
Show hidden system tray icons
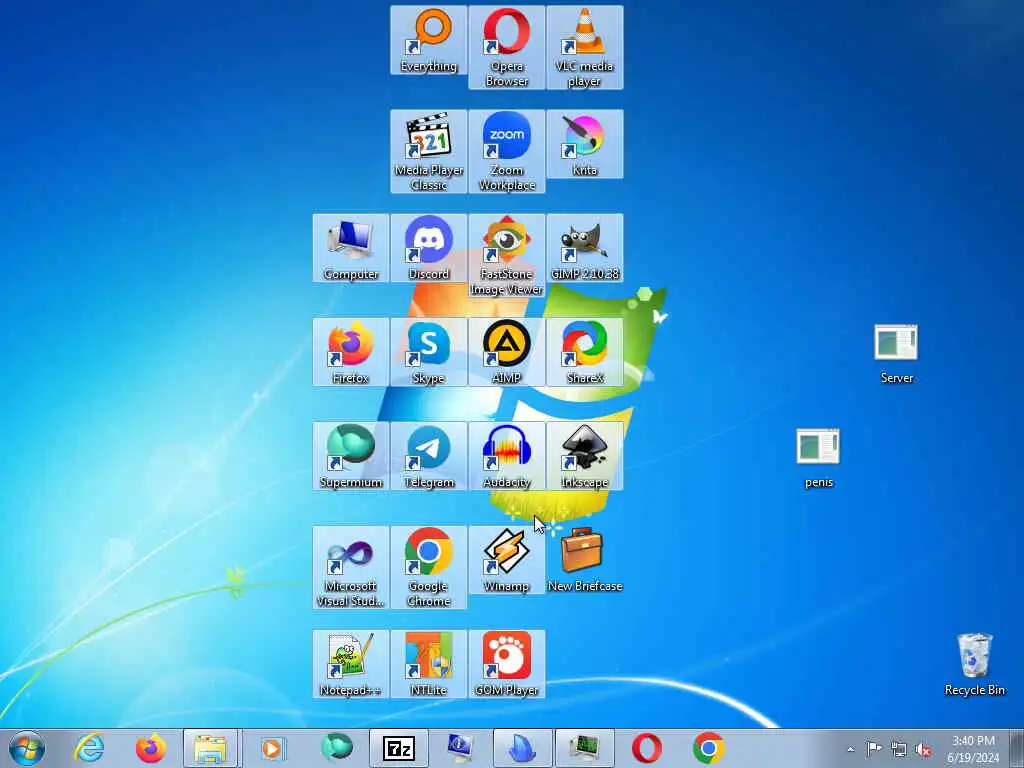point(850,749)
